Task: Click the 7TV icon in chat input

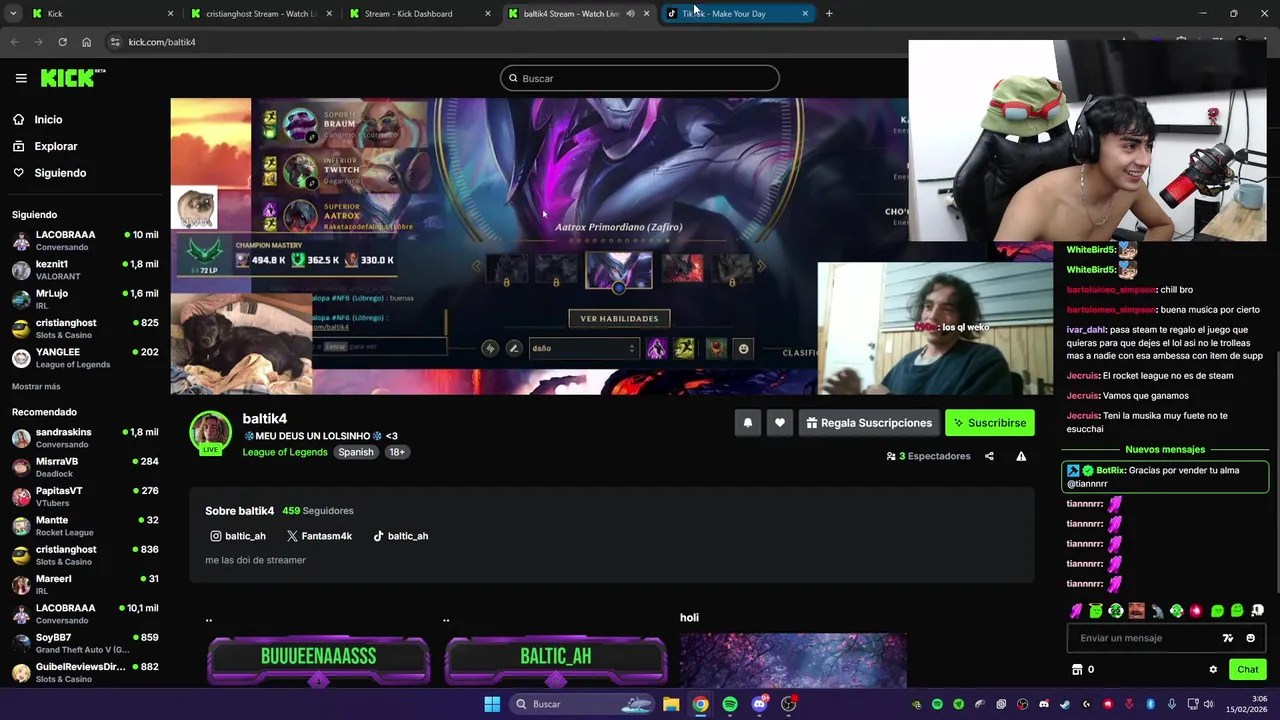Action: [x=1228, y=638]
